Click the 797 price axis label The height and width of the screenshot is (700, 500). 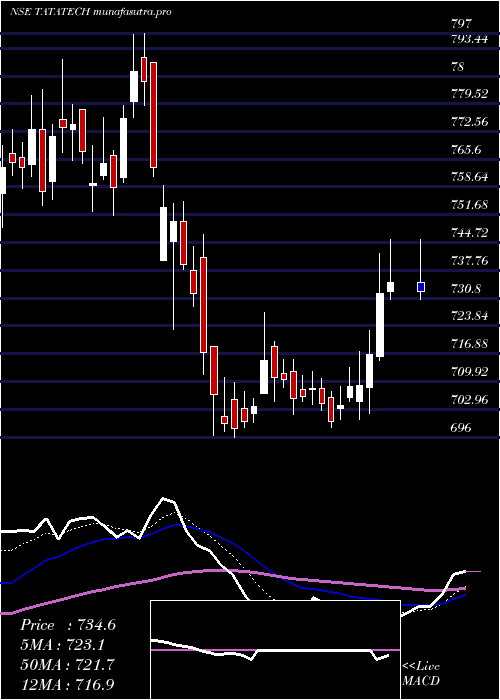[461, 24]
